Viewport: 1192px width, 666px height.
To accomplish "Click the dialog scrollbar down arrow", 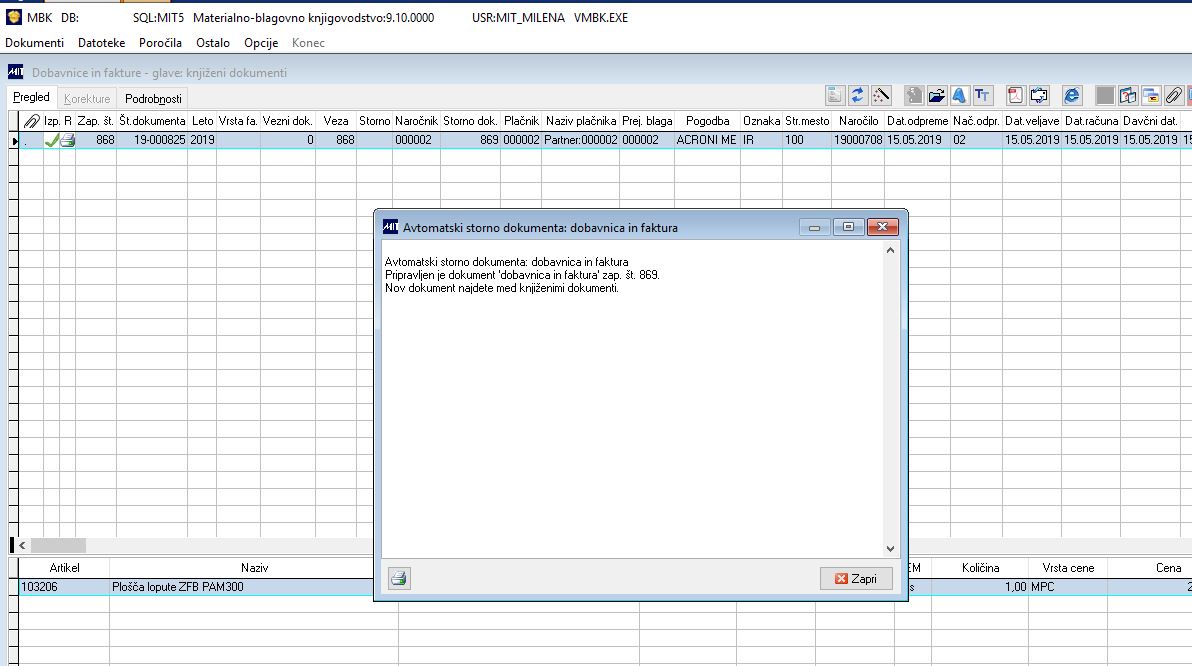I will pos(890,548).
